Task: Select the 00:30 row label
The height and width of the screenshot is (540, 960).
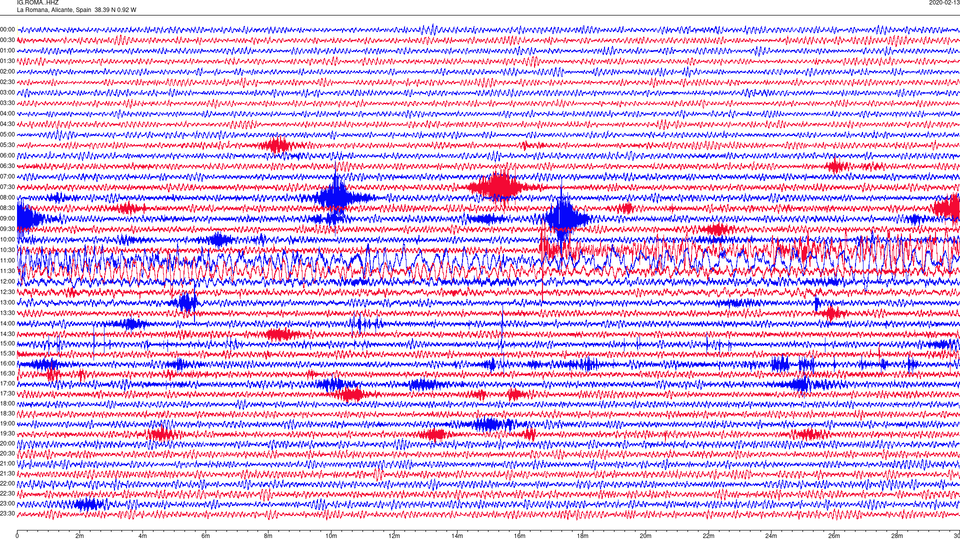Action: tap(7, 40)
